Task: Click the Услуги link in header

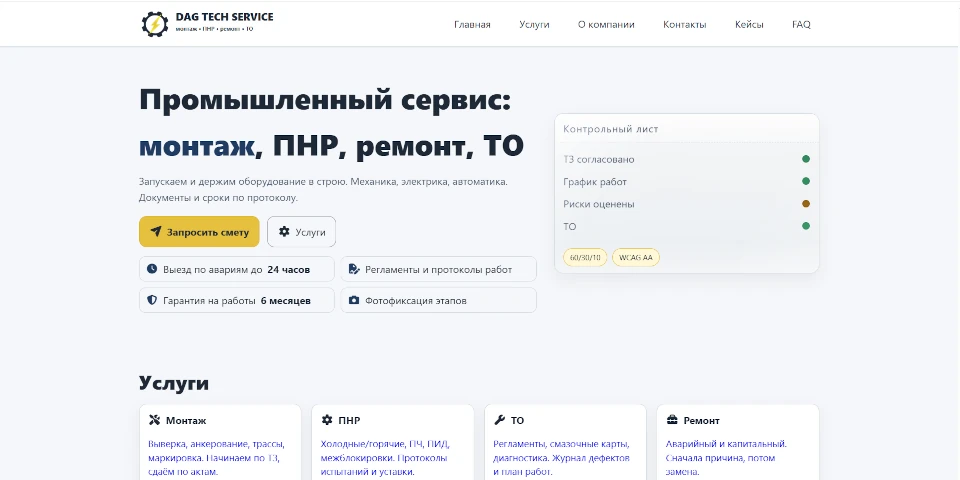Action: click(534, 25)
